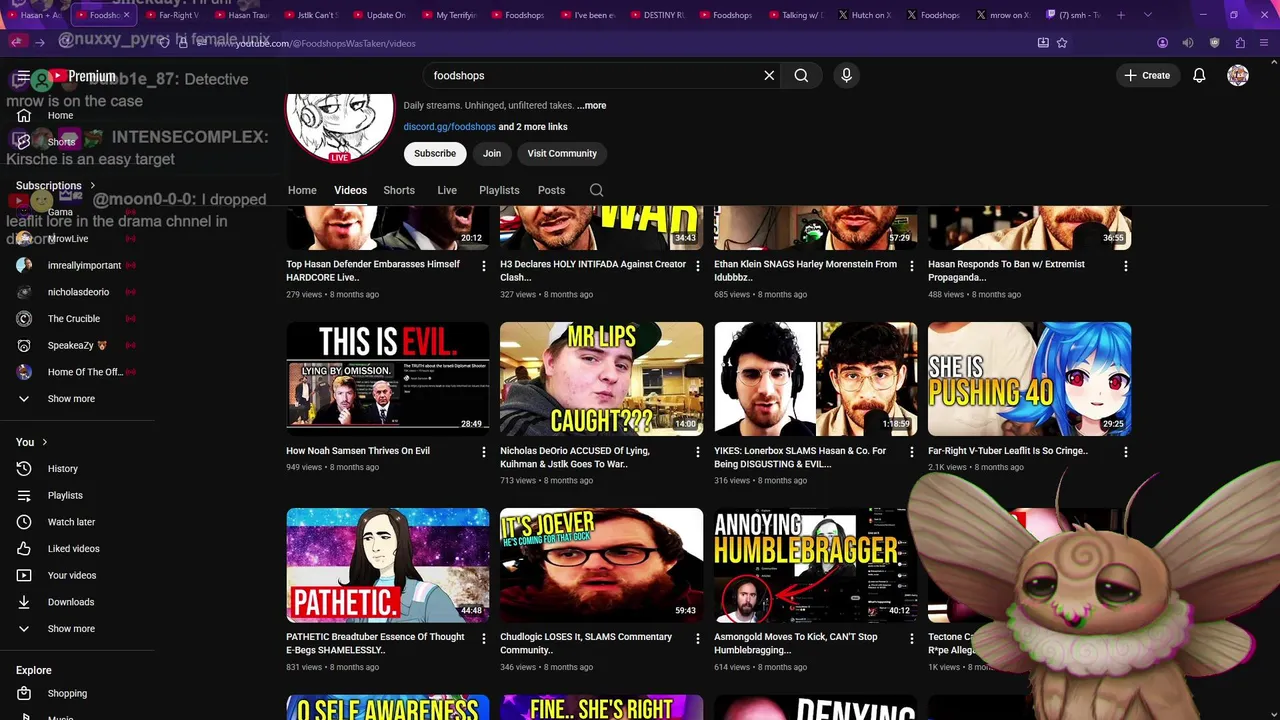The image size is (1280, 720).
Task: Open search within channel magnifier icon
Action: (596, 190)
